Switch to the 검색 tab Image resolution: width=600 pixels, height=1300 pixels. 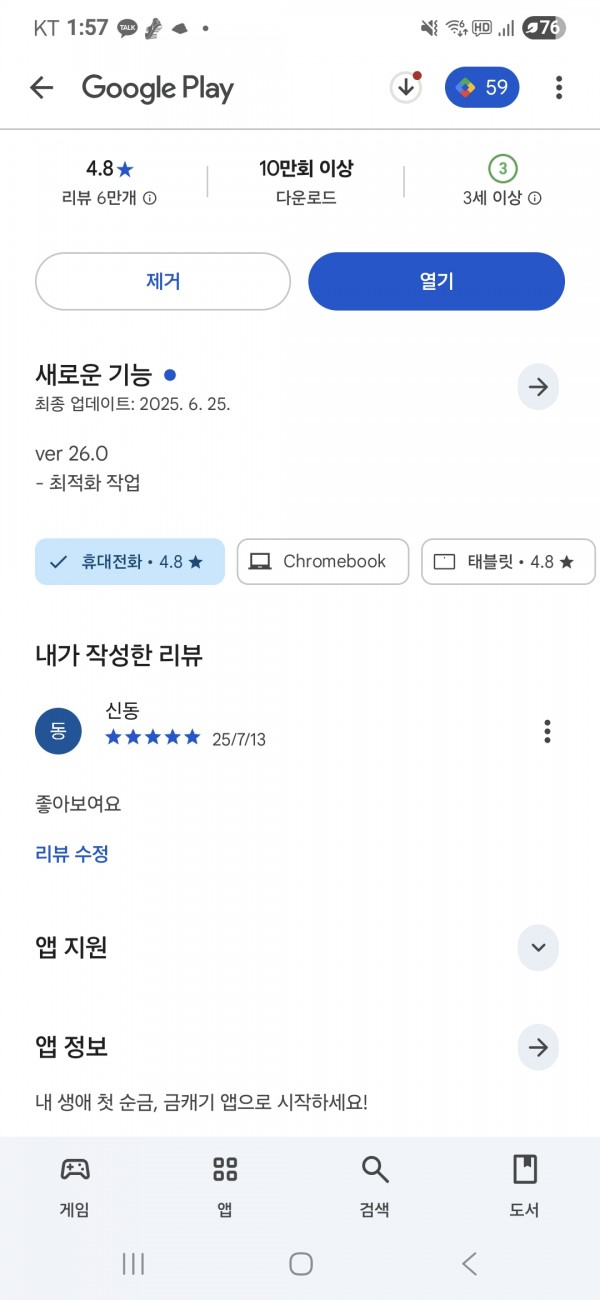pos(375,1187)
